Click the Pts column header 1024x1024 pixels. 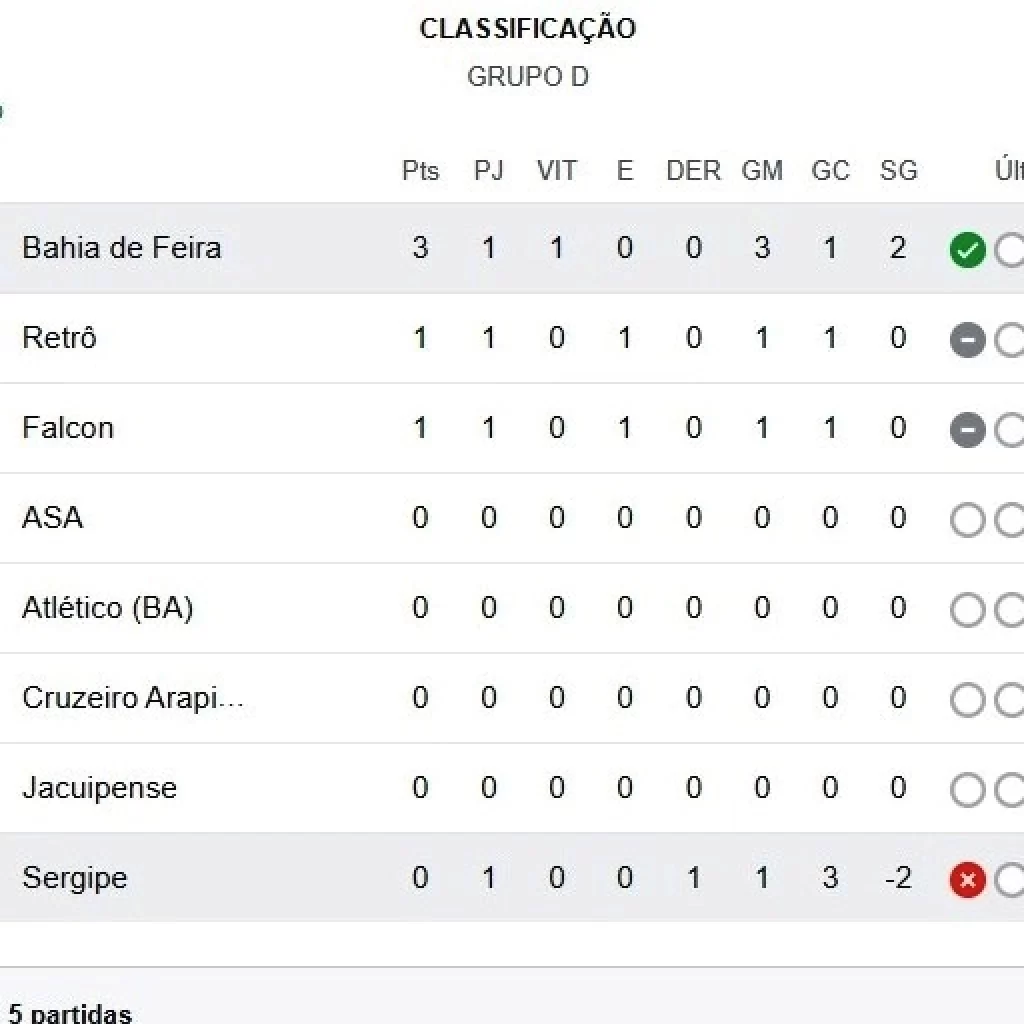tap(420, 171)
